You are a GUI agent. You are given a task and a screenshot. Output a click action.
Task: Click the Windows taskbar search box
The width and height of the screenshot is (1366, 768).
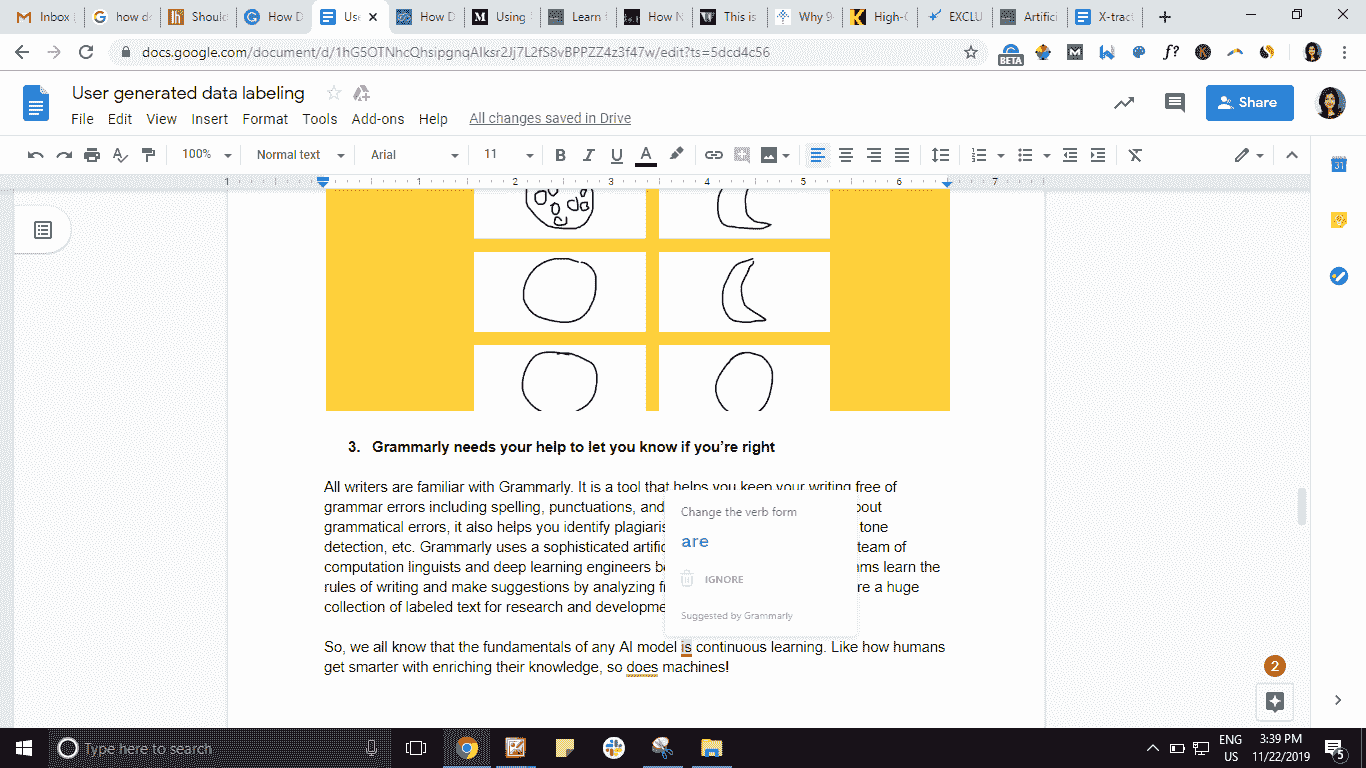[210, 748]
